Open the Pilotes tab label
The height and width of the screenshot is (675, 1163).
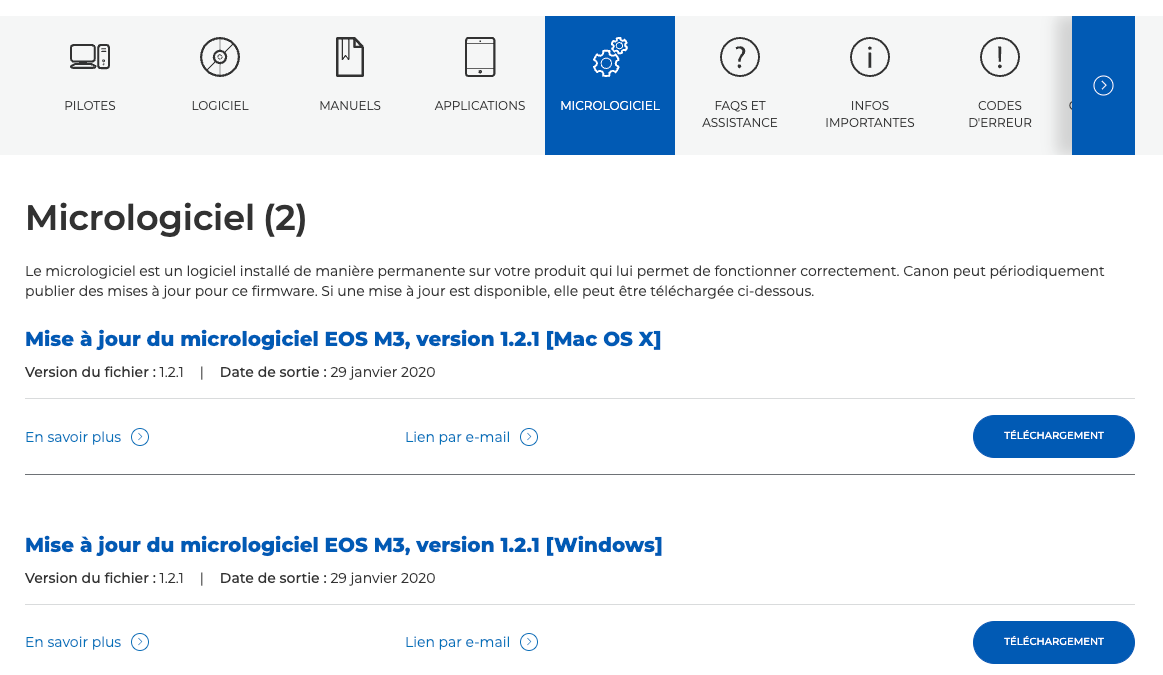pos(90,106)
